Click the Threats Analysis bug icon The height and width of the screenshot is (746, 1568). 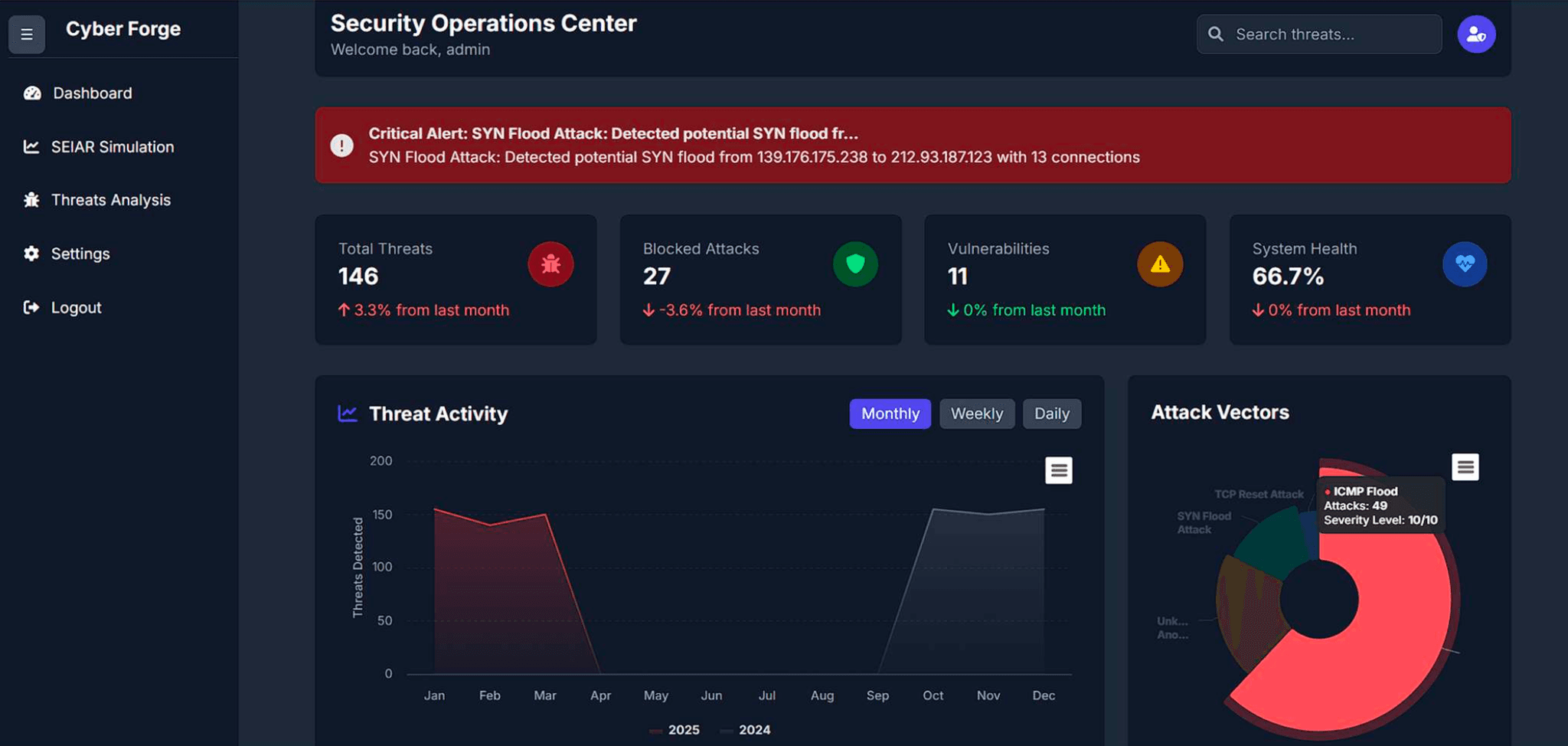[31, 200]
